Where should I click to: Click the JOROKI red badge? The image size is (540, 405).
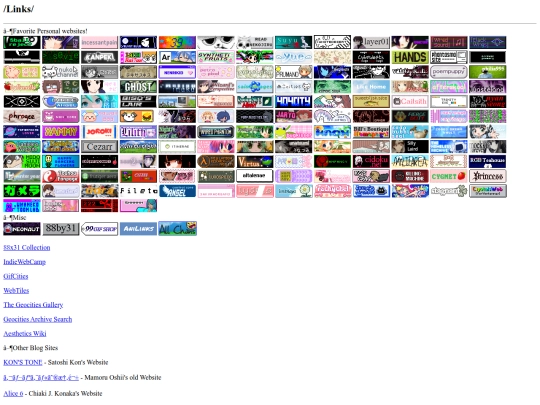[x=100, y=132]
